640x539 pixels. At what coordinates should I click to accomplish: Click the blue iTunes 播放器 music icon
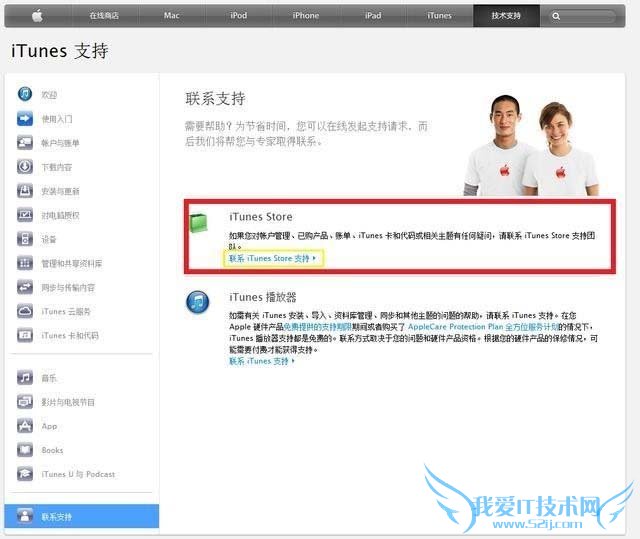[x=198, y=302]
